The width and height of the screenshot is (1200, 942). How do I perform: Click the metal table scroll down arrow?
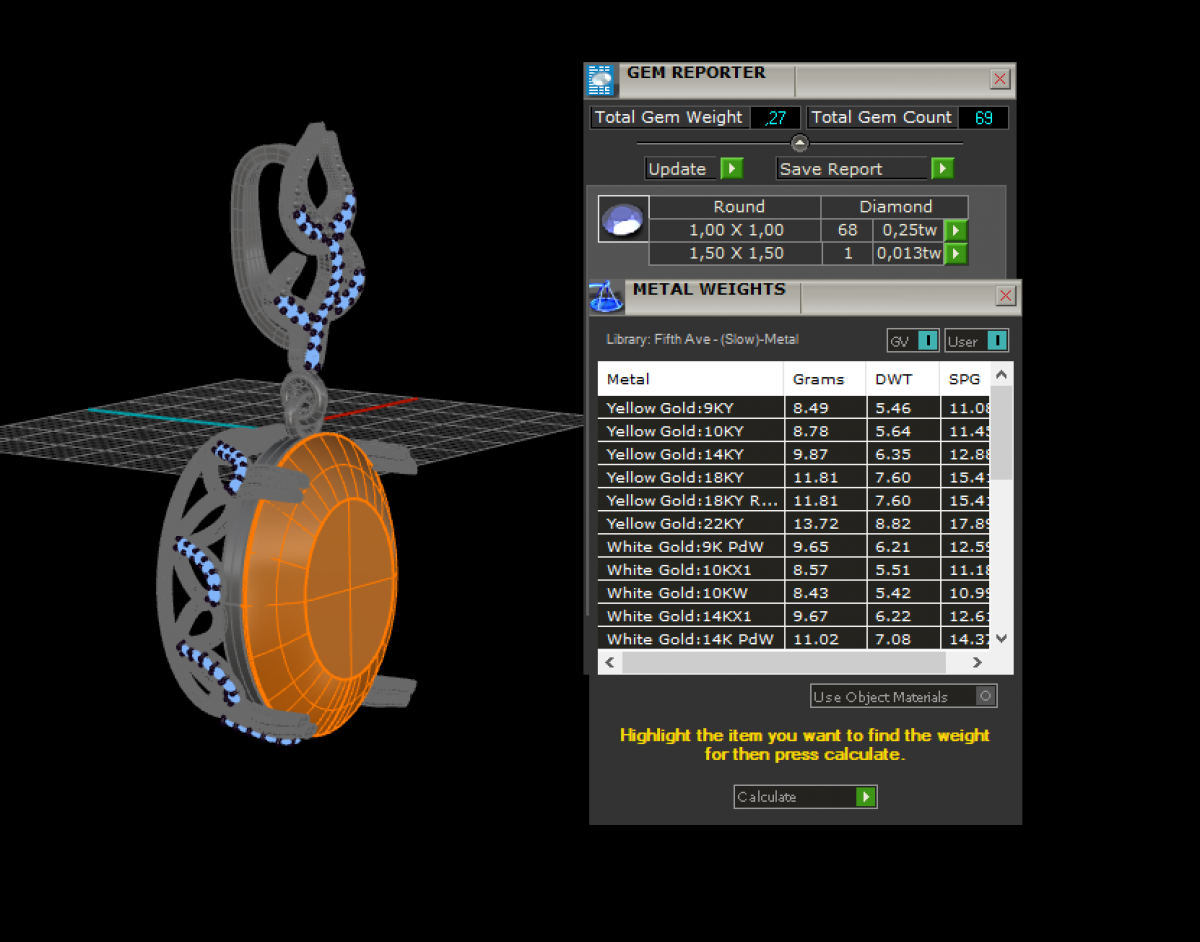1003,638
